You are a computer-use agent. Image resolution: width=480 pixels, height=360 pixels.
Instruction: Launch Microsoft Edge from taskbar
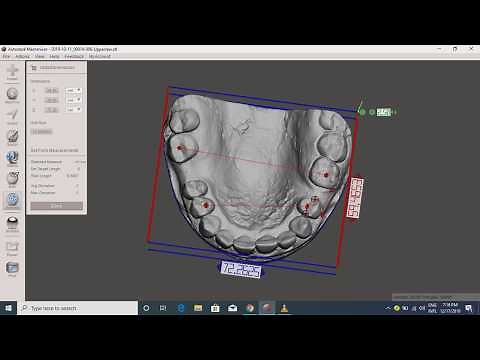click(x=181, y=308)
